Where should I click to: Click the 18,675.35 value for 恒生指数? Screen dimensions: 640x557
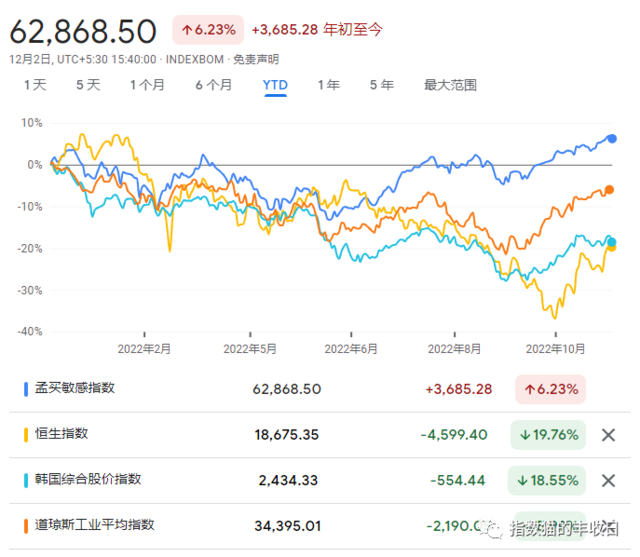point(287,435)
